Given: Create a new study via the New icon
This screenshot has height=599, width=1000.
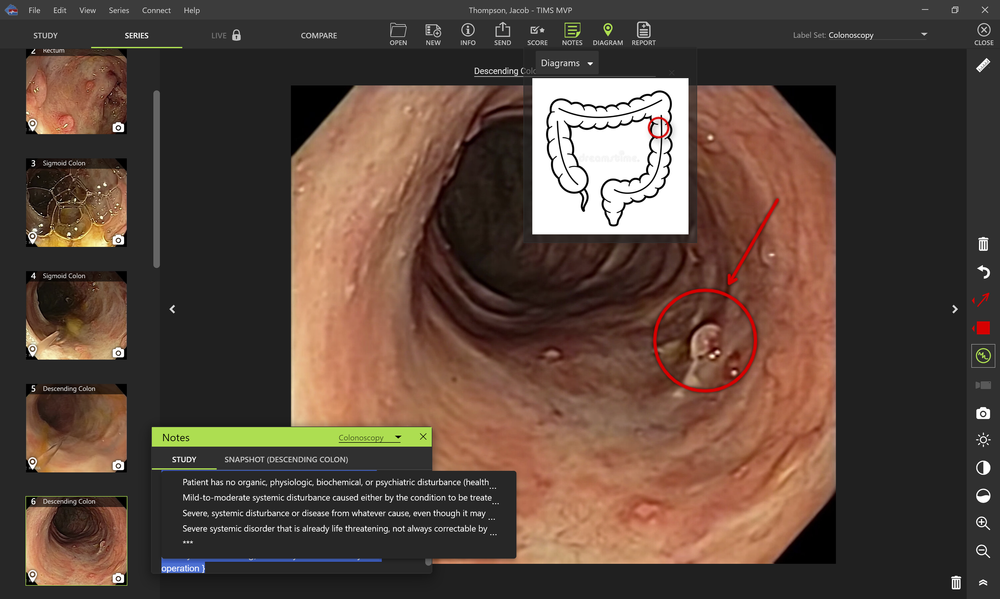Looking at the screenshot, I should pos(432,33).
